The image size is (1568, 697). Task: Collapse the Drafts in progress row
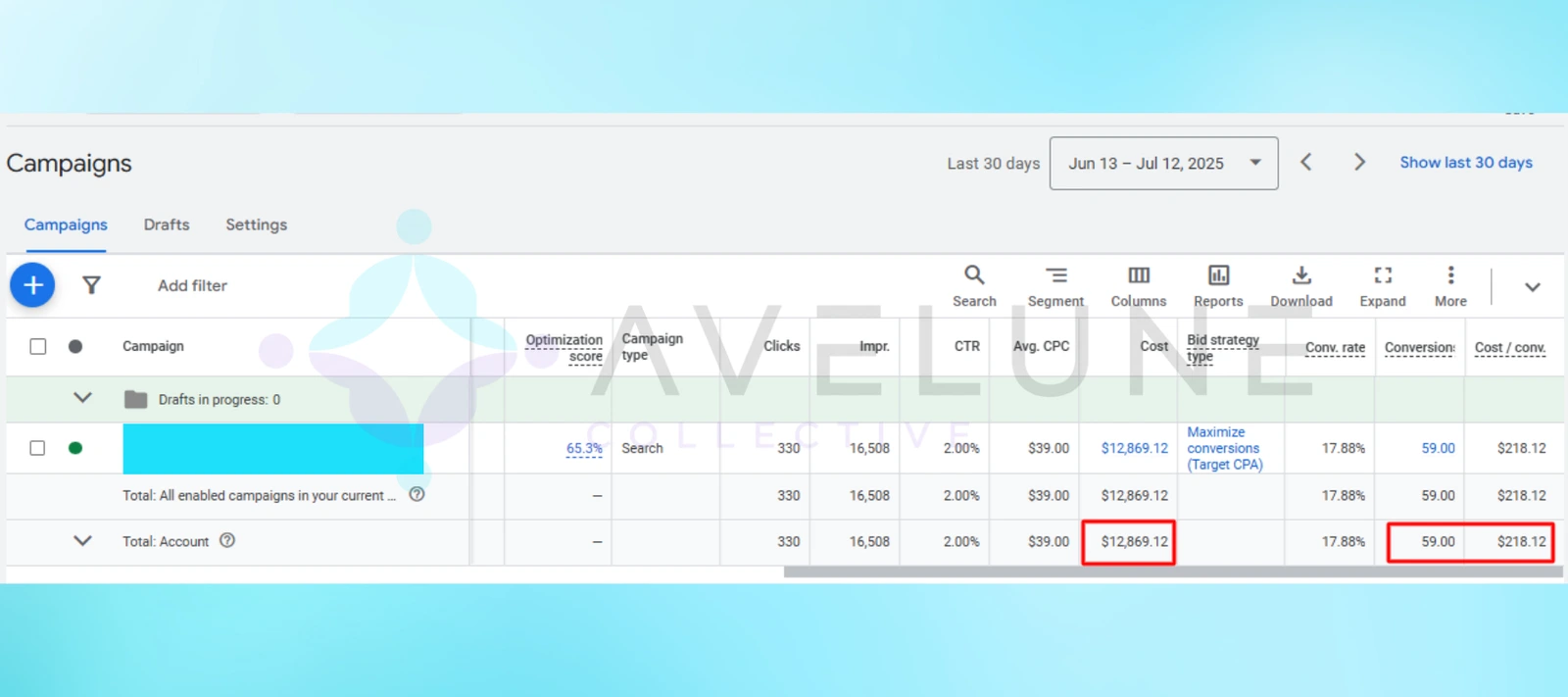coord(83,398)
